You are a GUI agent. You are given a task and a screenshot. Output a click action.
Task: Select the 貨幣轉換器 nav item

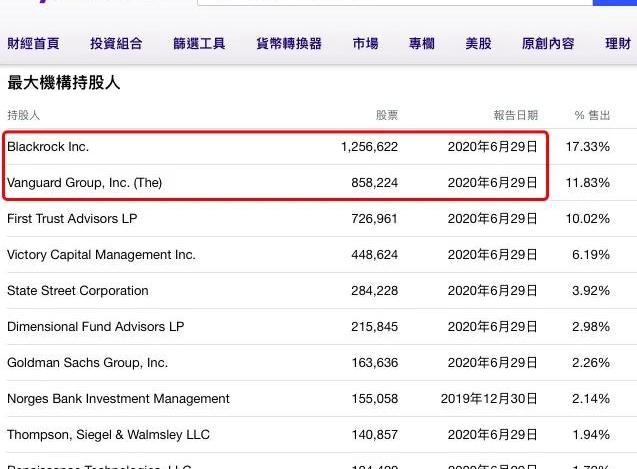289,43
